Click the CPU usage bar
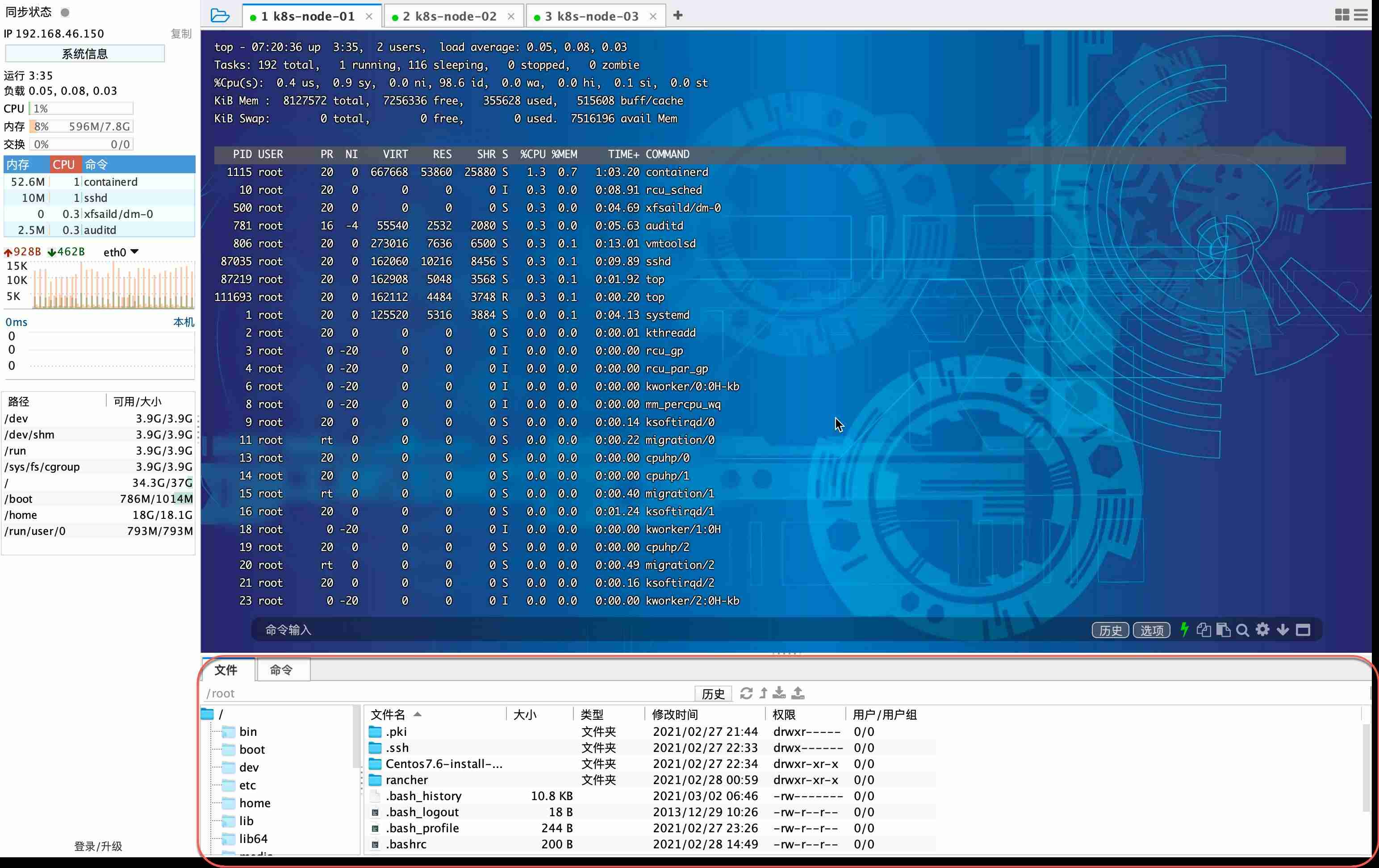The image size is (1379, 868). (x=81, y=109)
